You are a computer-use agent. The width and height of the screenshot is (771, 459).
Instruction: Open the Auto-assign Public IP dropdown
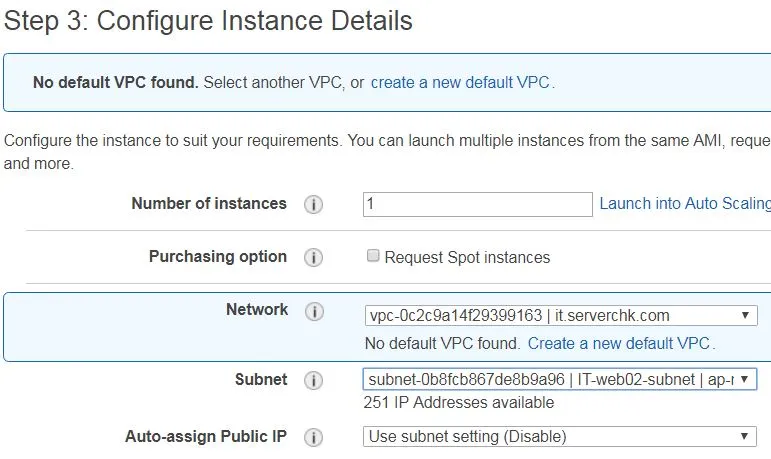click(x=560, y=436)
